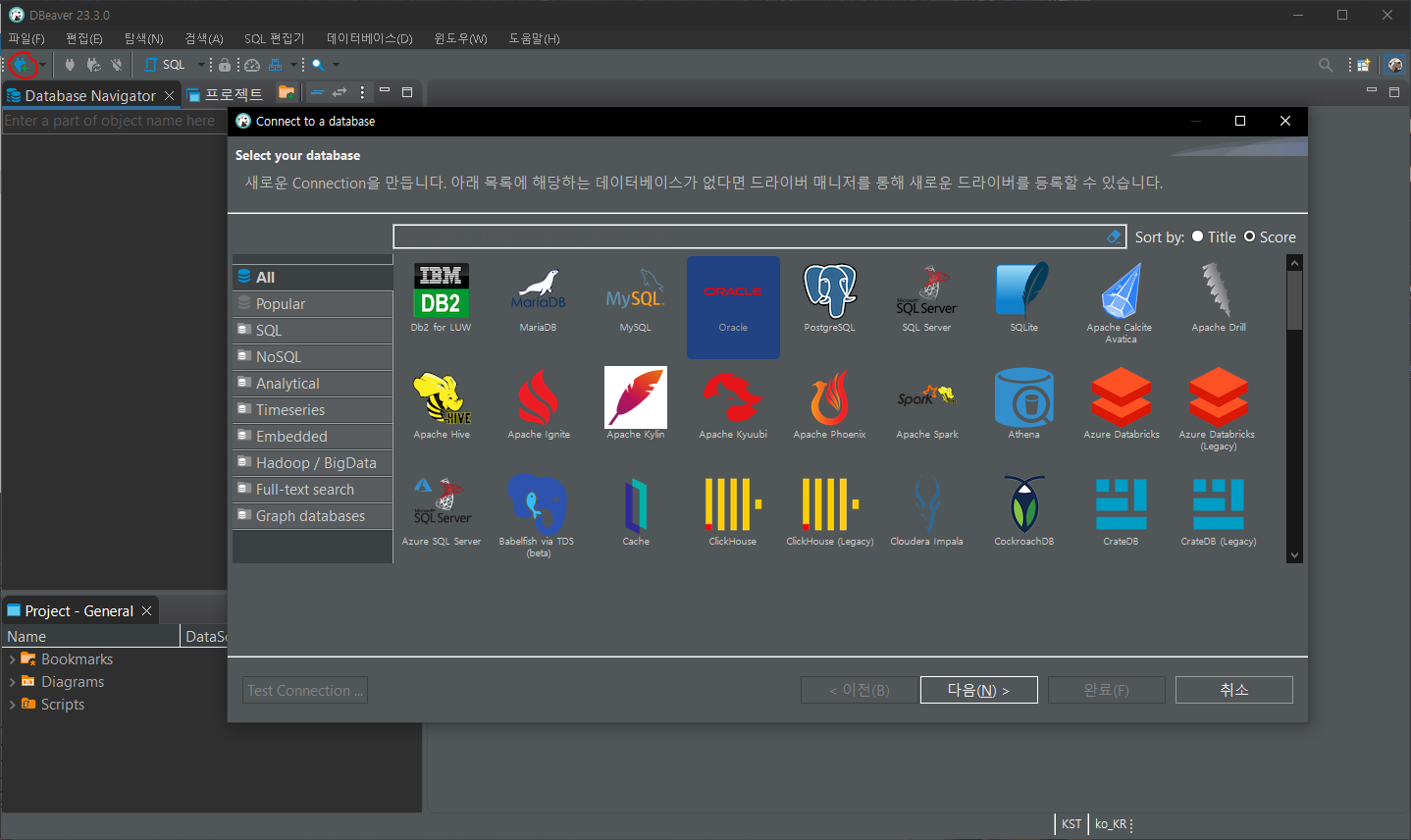This screenshot has height=840, width=1411.
Task: Show the Analytical driver category
Action: (x=313, y=384)
